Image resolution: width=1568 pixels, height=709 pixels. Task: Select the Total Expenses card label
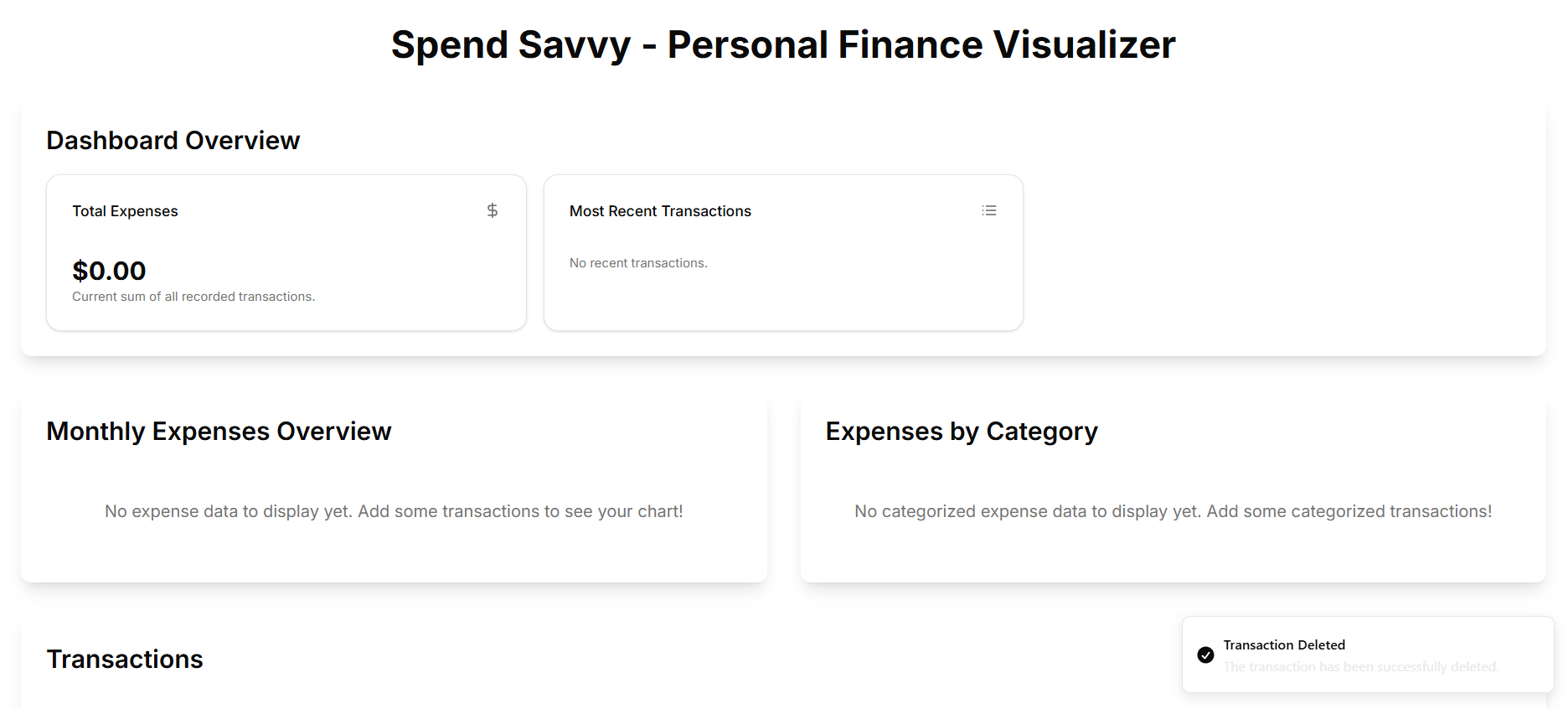(x=125, y=211)
